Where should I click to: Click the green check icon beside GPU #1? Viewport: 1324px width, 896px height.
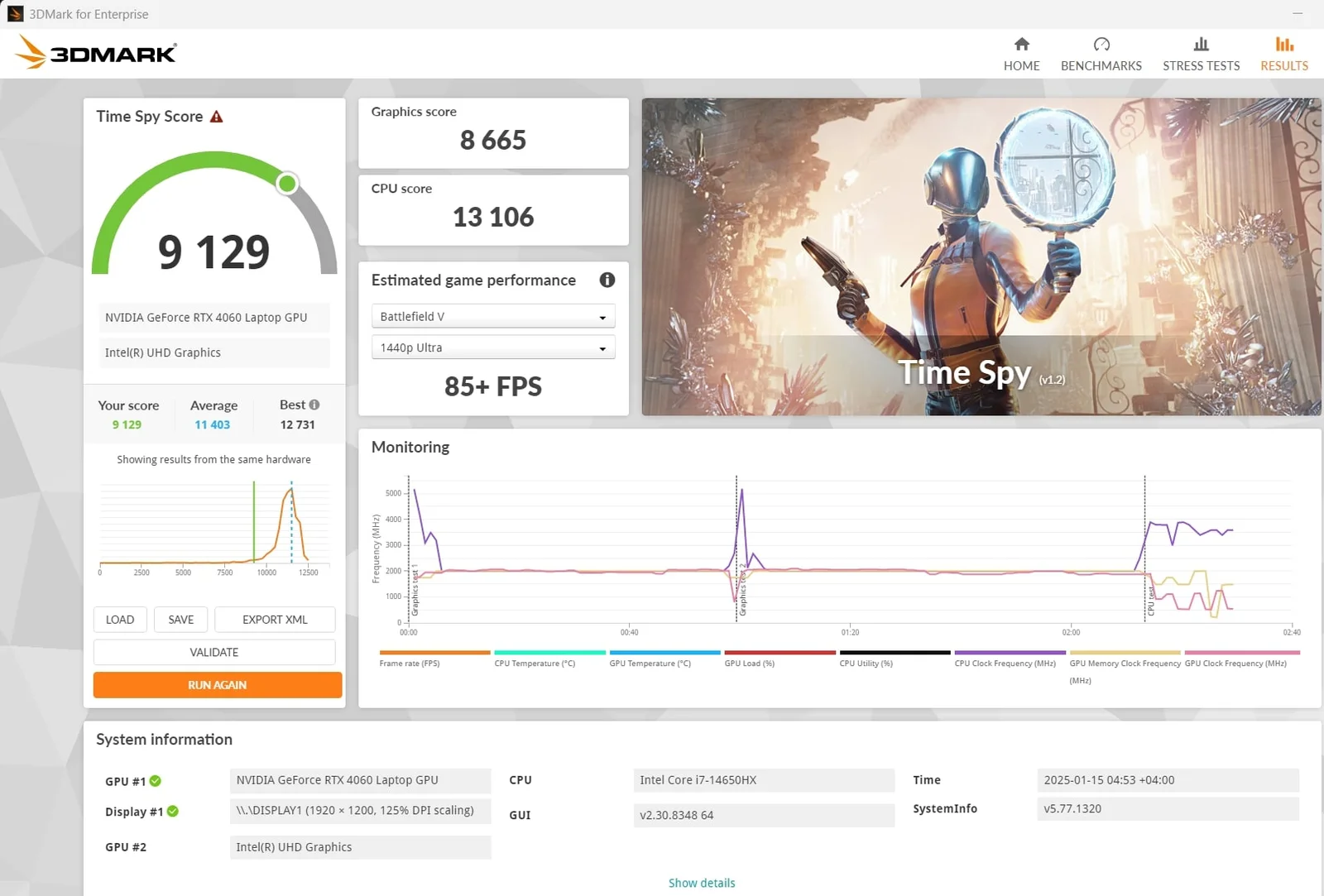click(x=156, y=781)
